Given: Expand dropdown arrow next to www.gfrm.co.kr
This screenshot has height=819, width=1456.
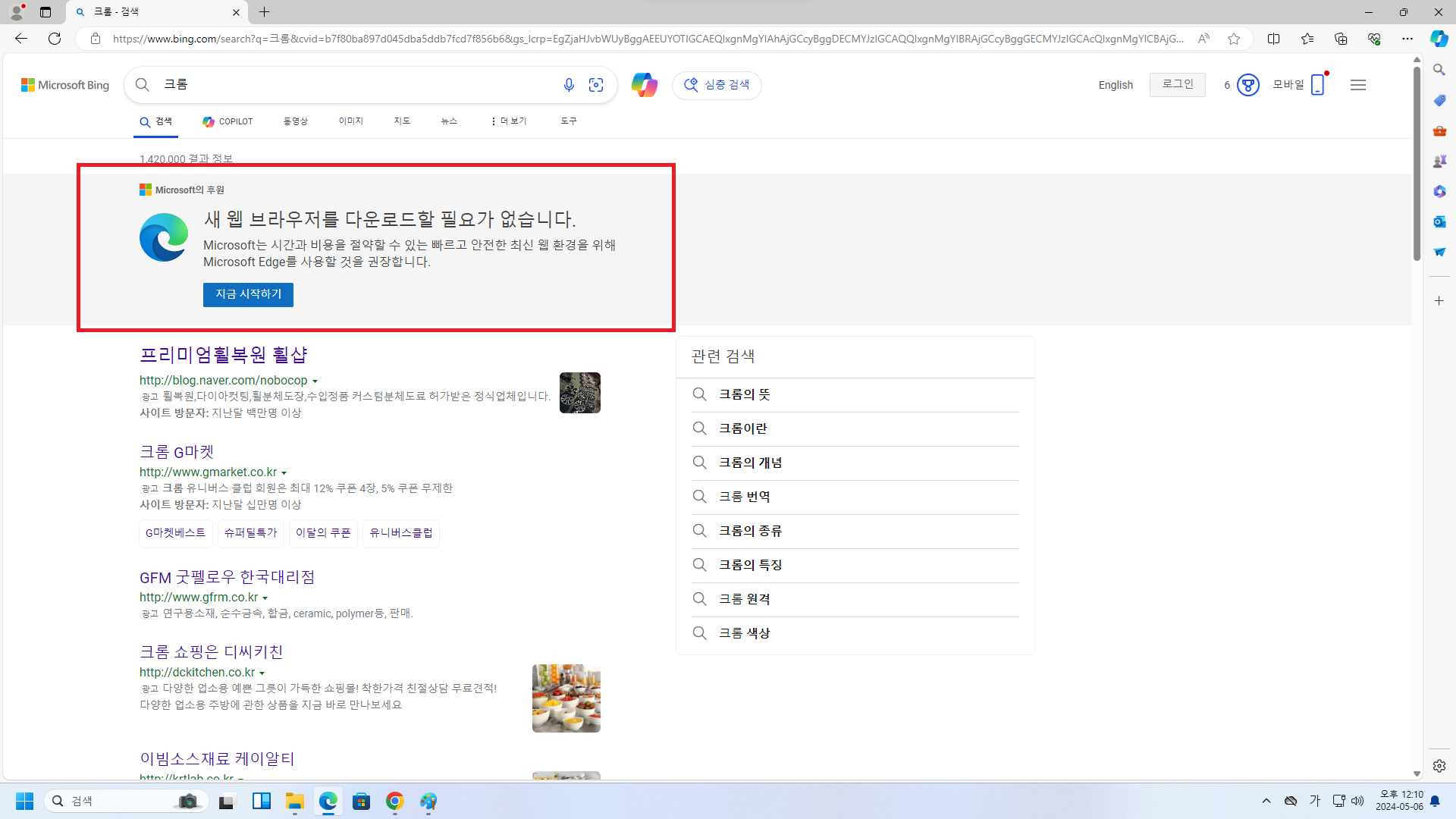Looking at the screenshot, I should (265, 598).
